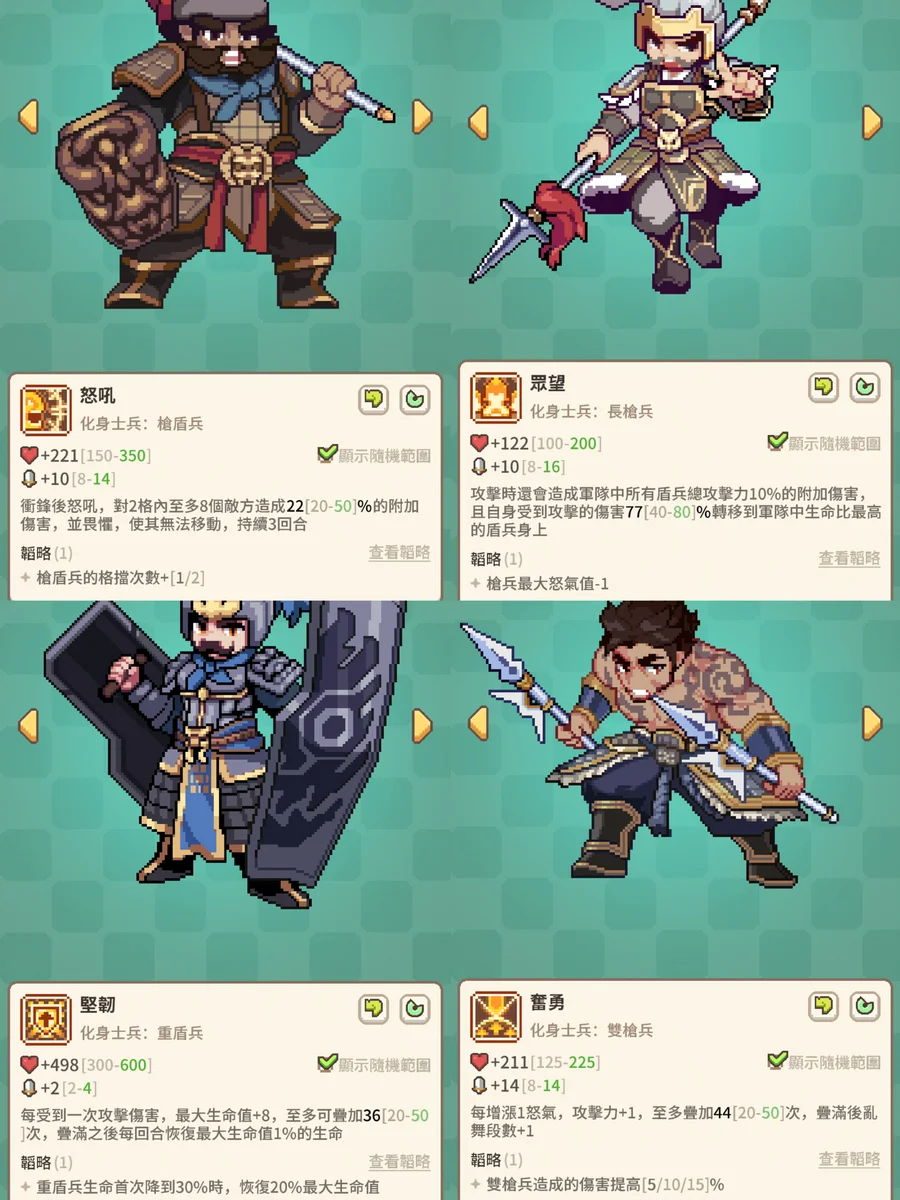Click the 眾望 skill icon

(x=495, y=398)
